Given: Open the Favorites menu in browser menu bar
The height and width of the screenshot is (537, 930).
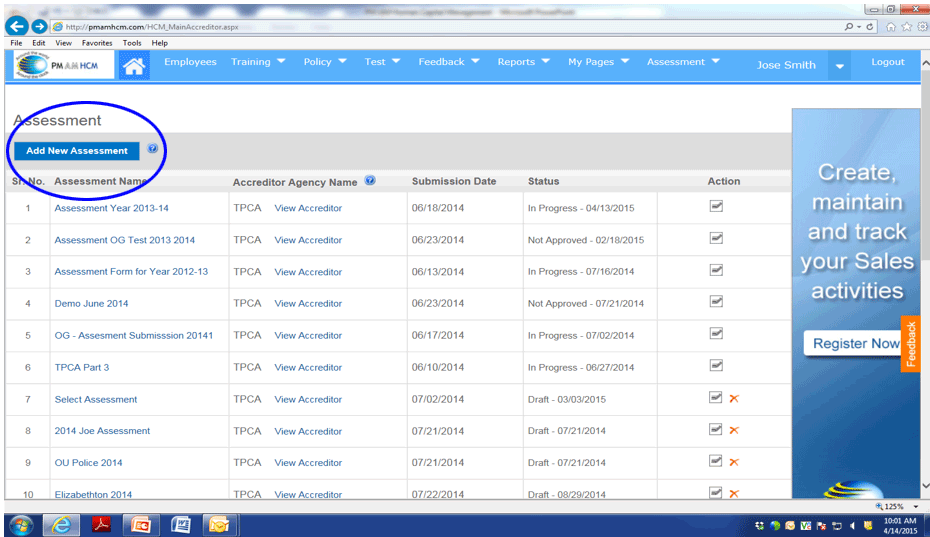Looking at the screenshot, I should pos(97,43).
